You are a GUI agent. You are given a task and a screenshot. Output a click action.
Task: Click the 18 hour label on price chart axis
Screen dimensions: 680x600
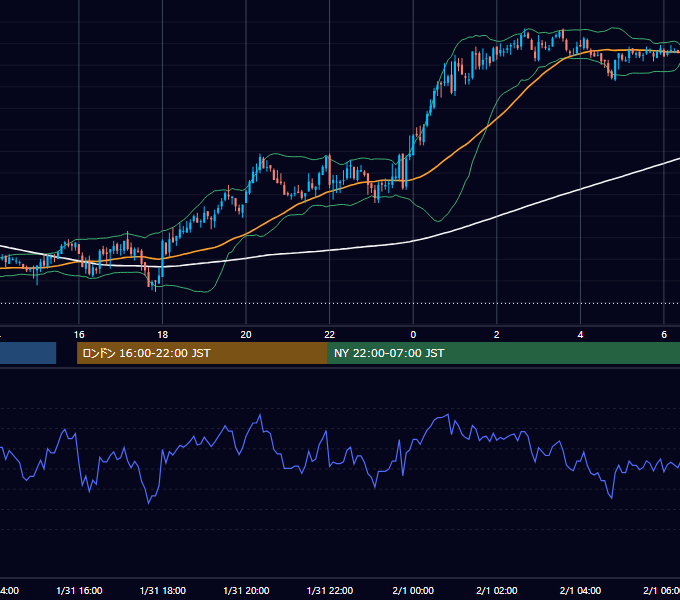point(163,335)
